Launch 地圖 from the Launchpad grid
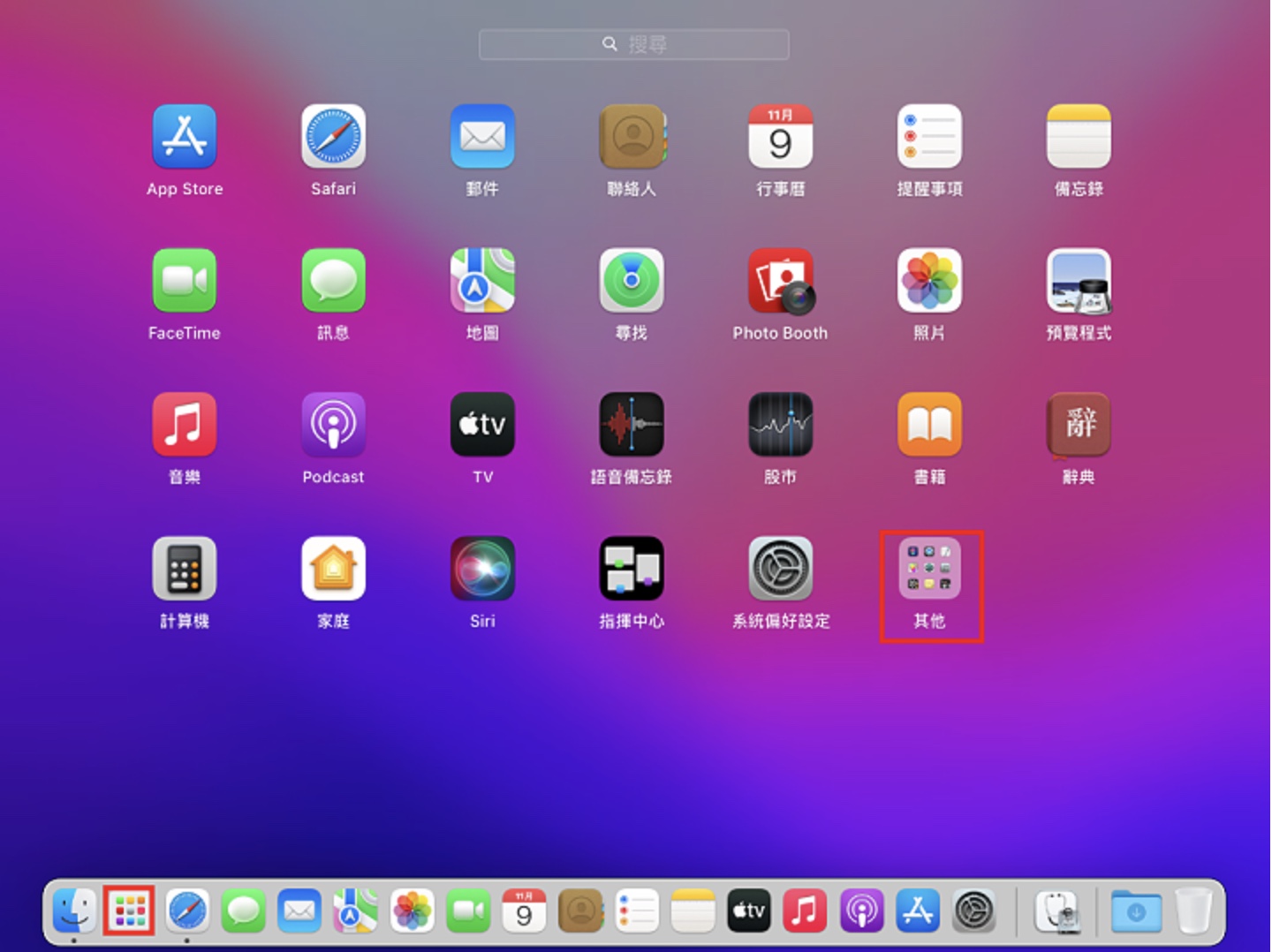Image resolution: width=1272 pixels, height=952 pixels. (482, 281)
